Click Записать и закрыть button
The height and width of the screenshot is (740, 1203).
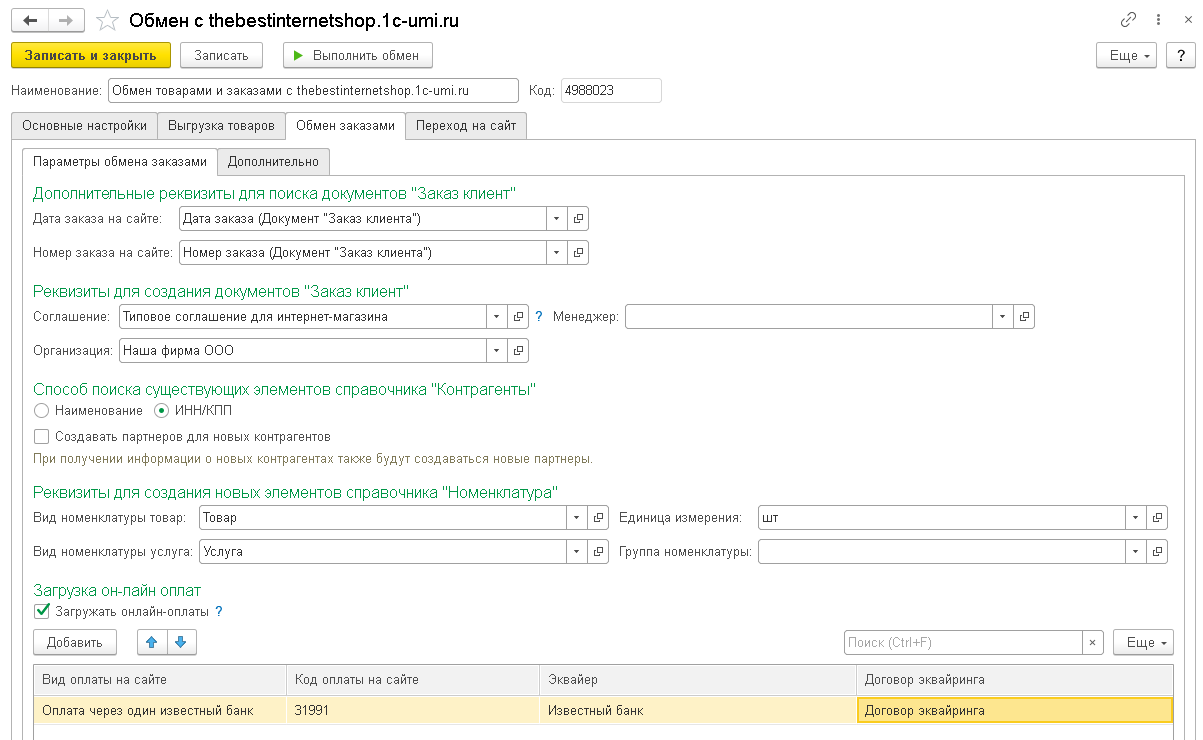pos(91,55)
